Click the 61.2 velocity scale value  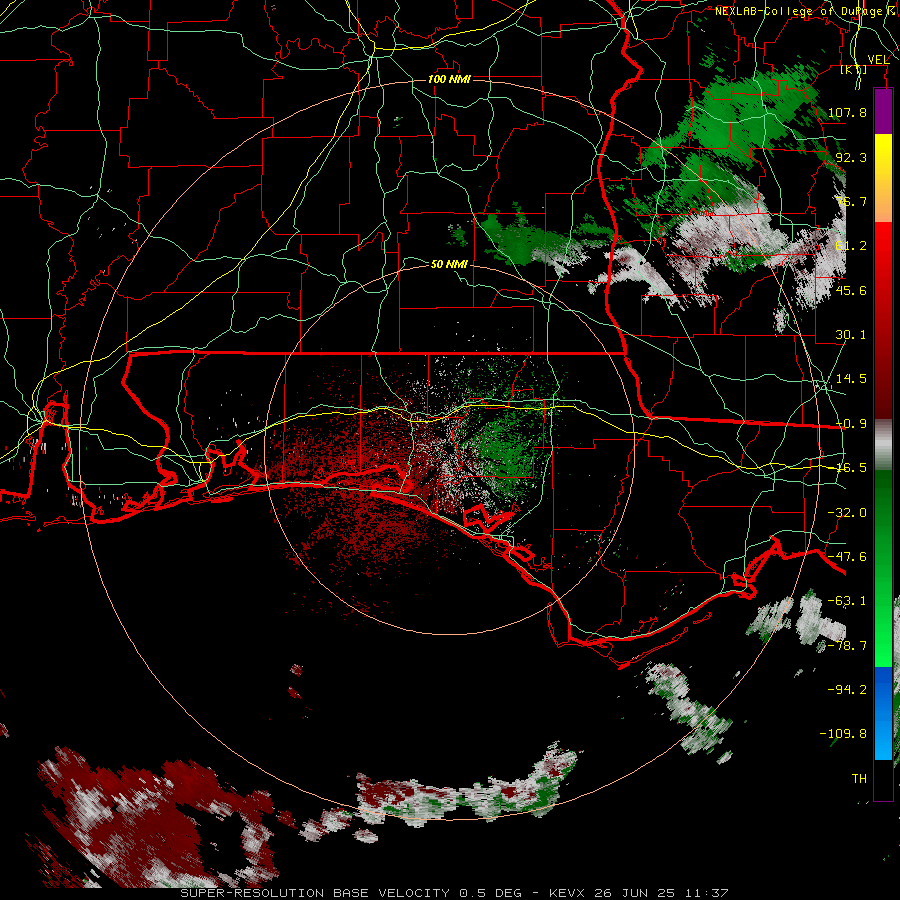pyautogui.click(x=851, y=246)
